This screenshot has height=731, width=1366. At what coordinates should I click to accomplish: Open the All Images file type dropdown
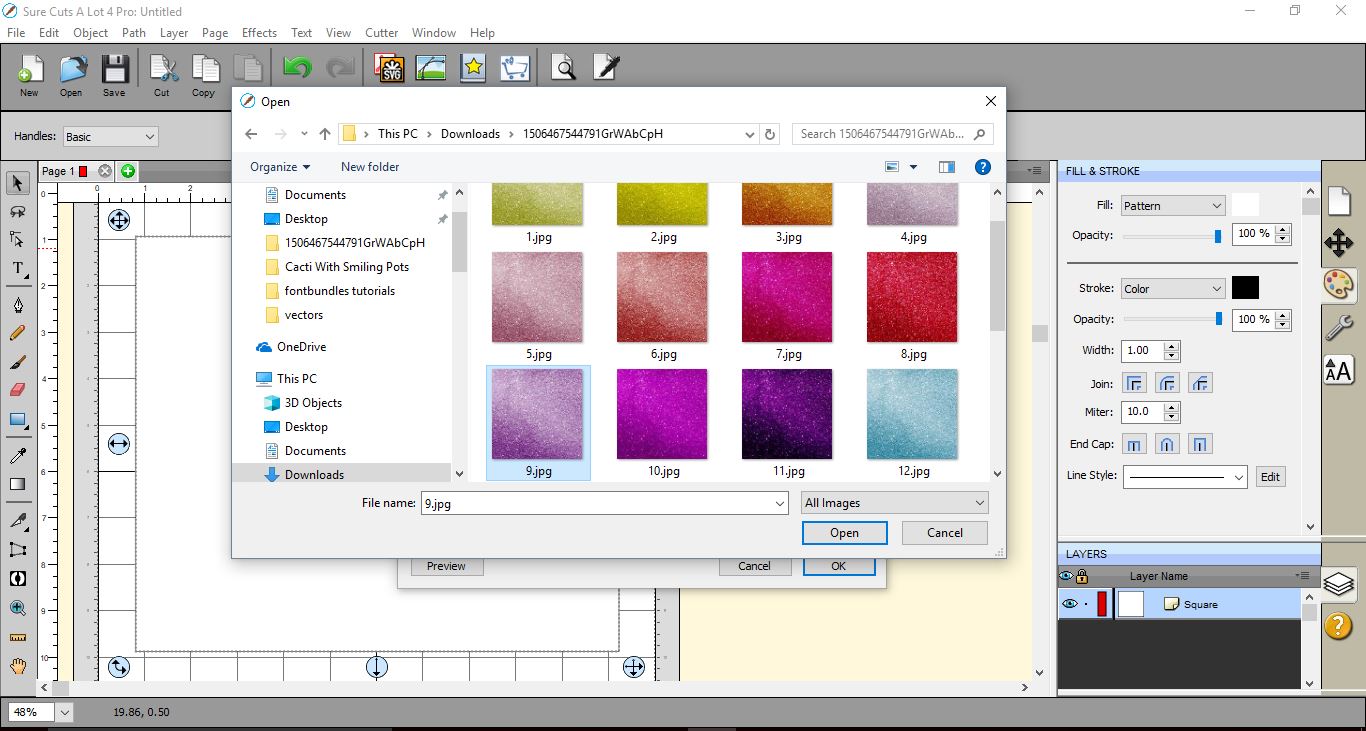point(893,502)
